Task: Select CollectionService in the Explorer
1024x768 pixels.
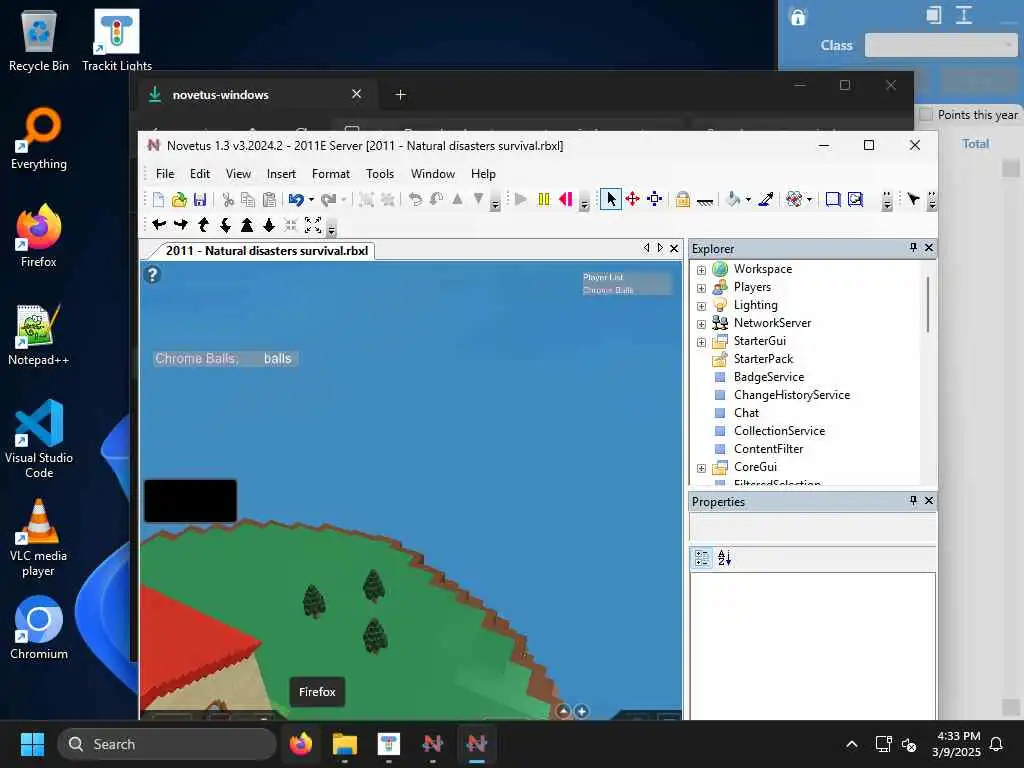Action: point(779,430)
